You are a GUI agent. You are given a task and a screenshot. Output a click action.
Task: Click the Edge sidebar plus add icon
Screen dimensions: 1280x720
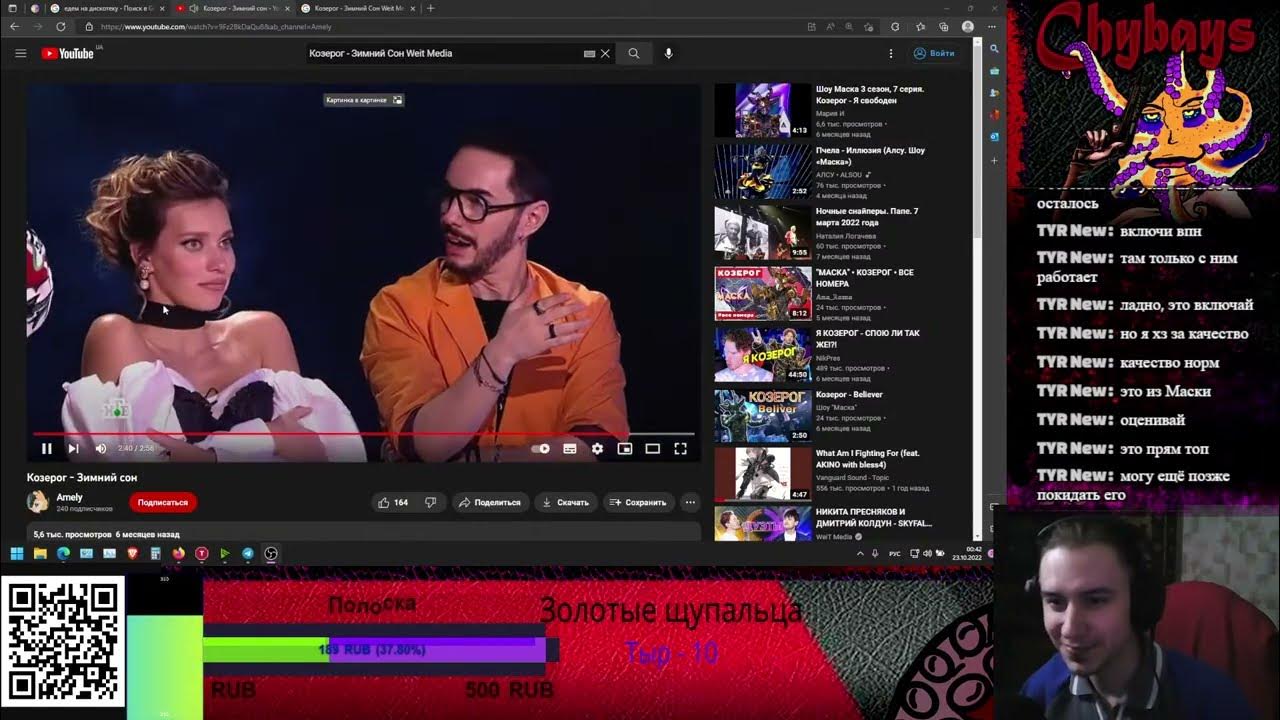994,160
